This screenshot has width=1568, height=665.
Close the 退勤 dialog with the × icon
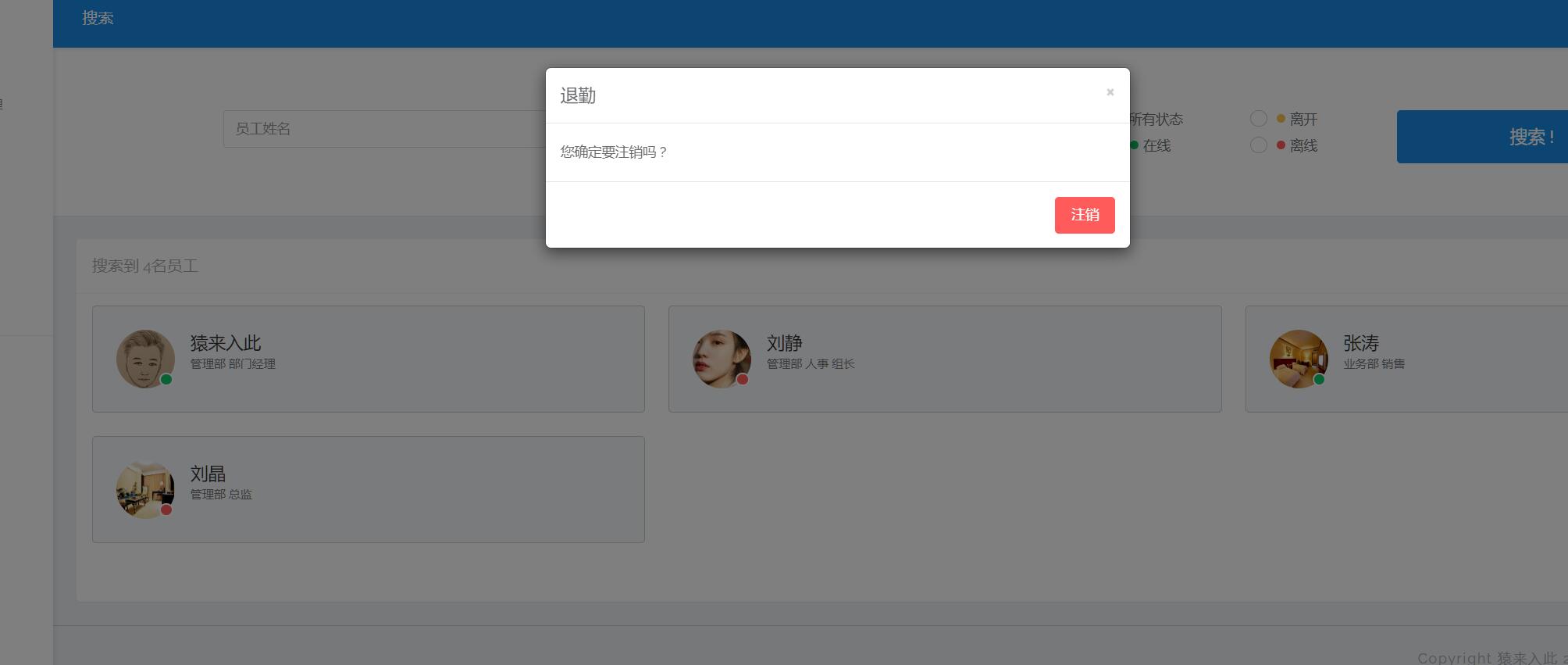pos(1110,92)
